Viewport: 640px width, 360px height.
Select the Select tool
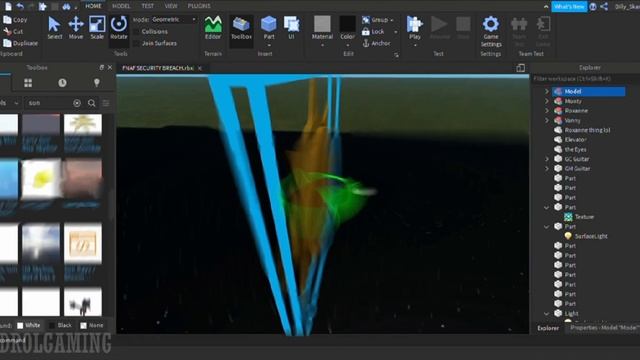[x=54, y=28]
